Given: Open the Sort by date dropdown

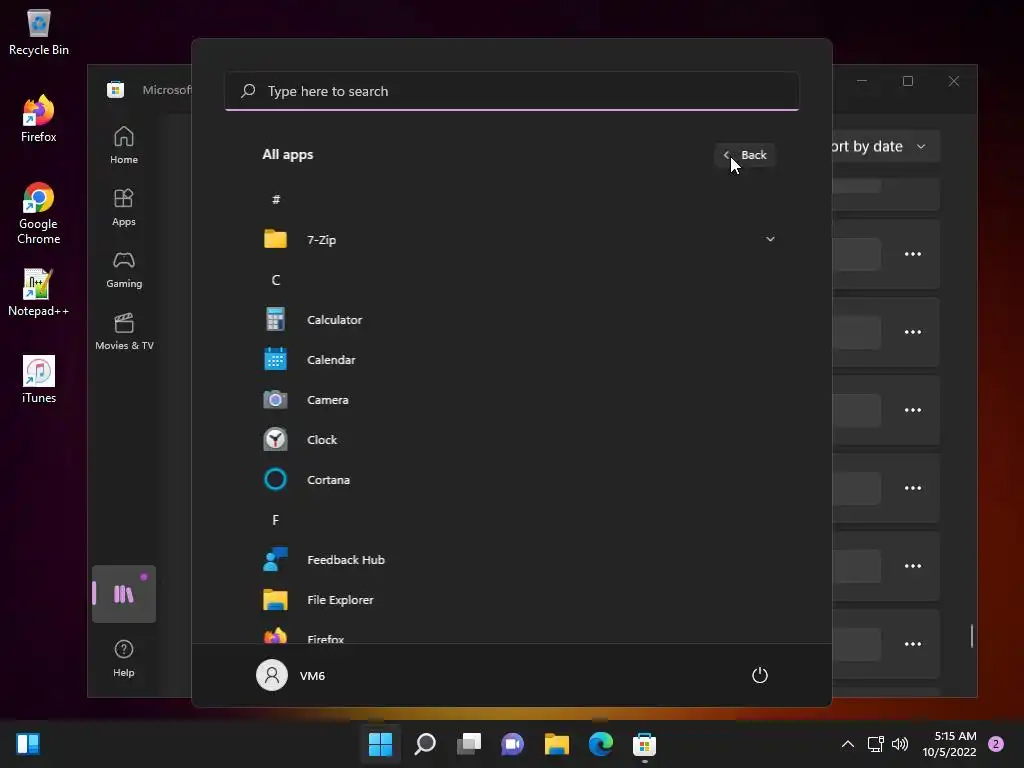Looking at the screenshot, I should tap(885, 146).
